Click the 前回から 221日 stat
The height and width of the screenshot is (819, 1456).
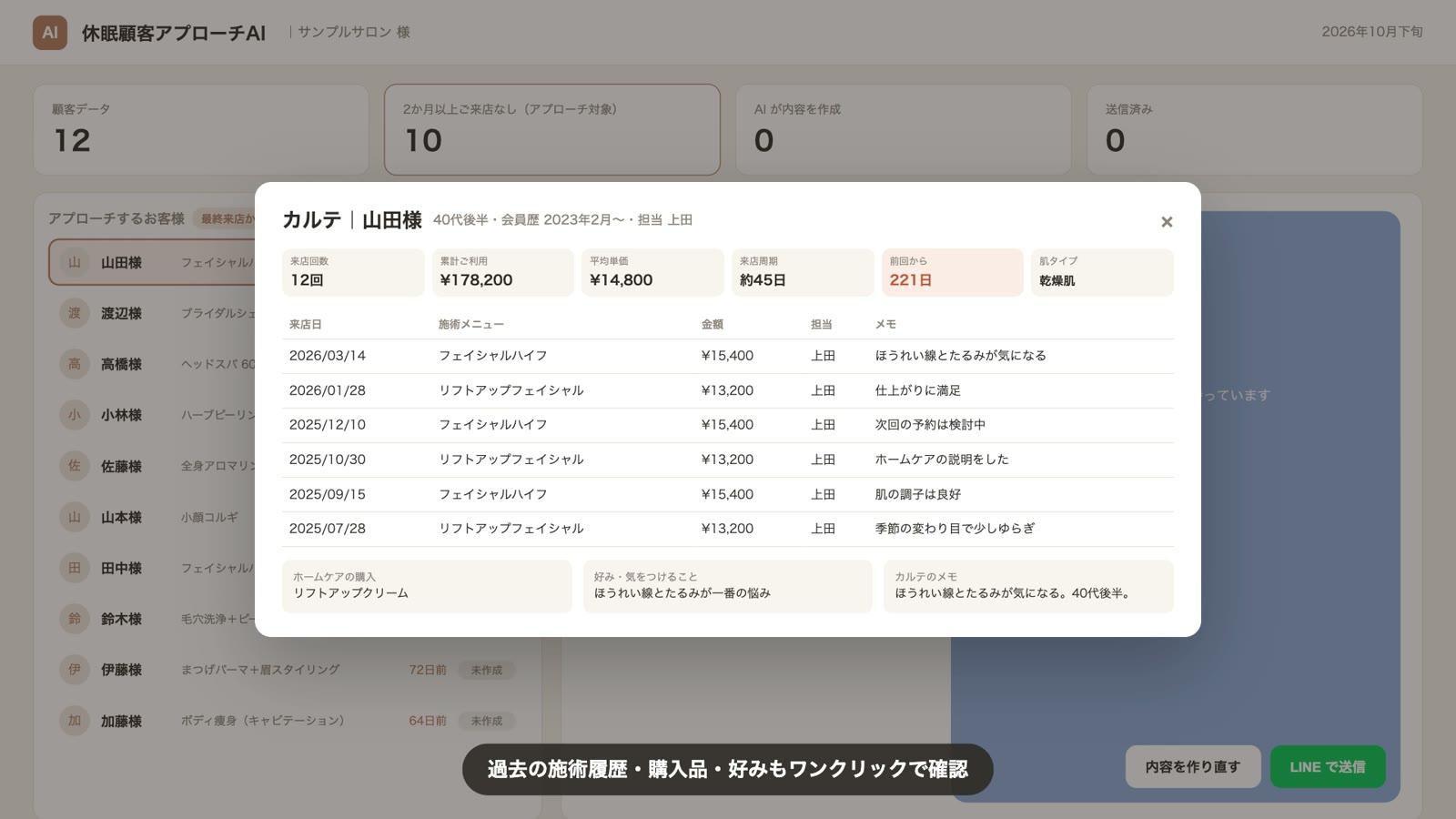953,272
